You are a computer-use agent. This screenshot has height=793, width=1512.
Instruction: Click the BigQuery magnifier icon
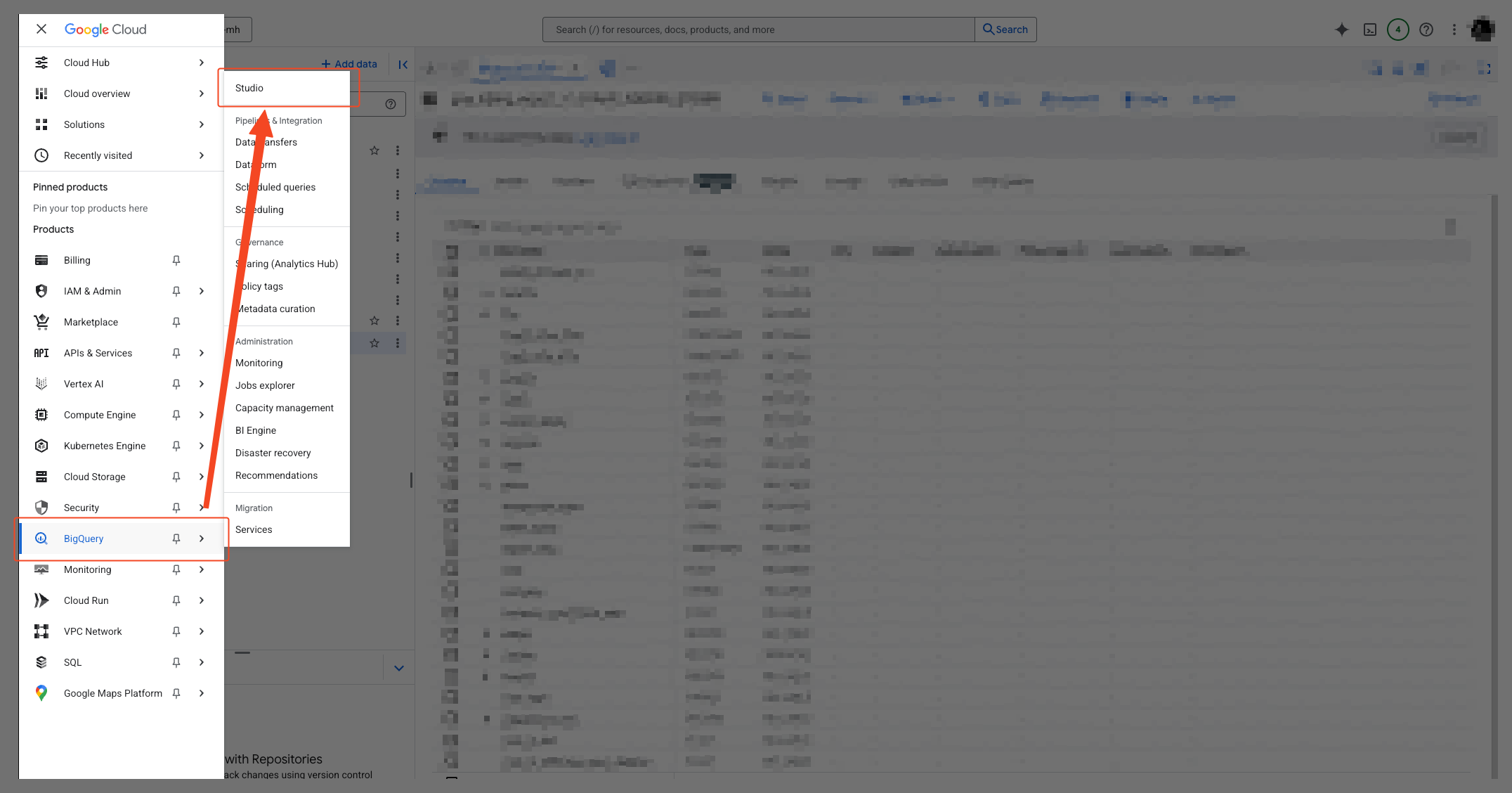click(41, 539)
